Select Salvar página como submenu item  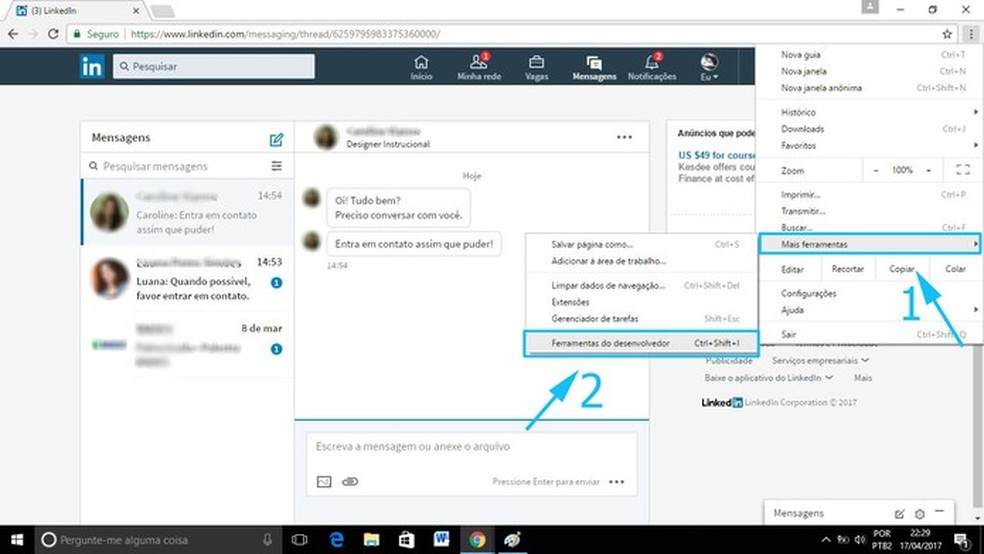(641, 245)
